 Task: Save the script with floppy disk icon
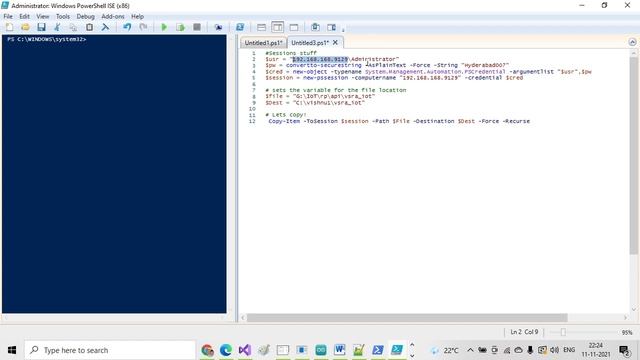point(41,27)
